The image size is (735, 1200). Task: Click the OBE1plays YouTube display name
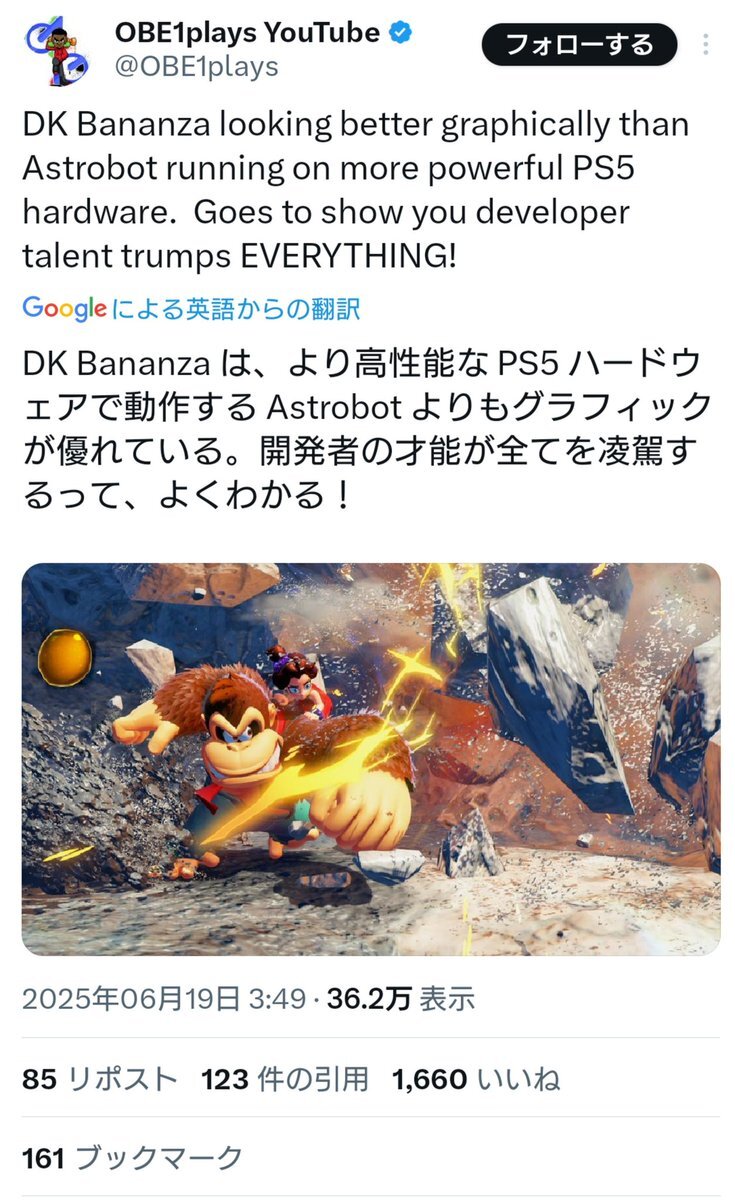pyautogui.click(x=247, y=32)
